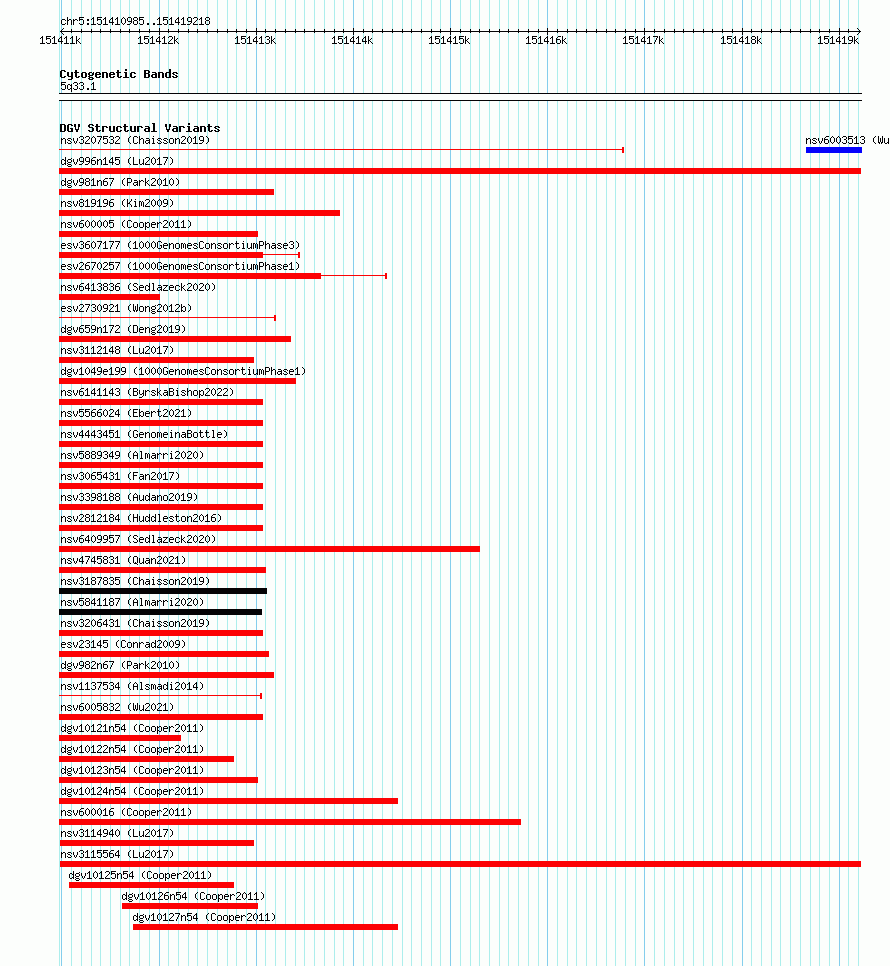The image size is (890, 966).
Task: Click the 151412k ruler position
Action: pyautogui.click(x=158, y=40)
